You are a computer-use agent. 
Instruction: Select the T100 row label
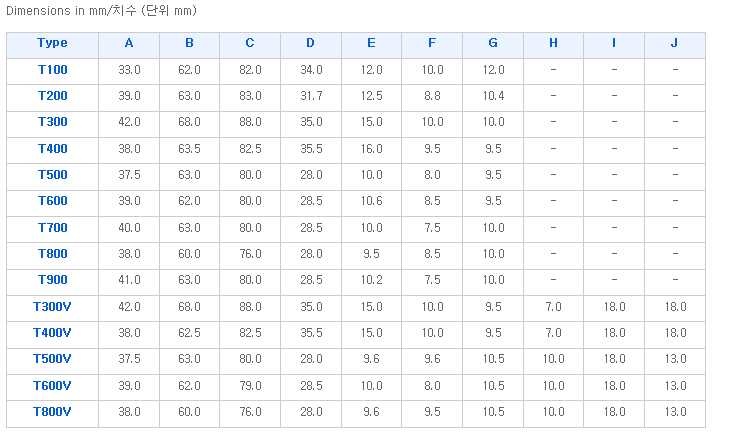[53, 70]
